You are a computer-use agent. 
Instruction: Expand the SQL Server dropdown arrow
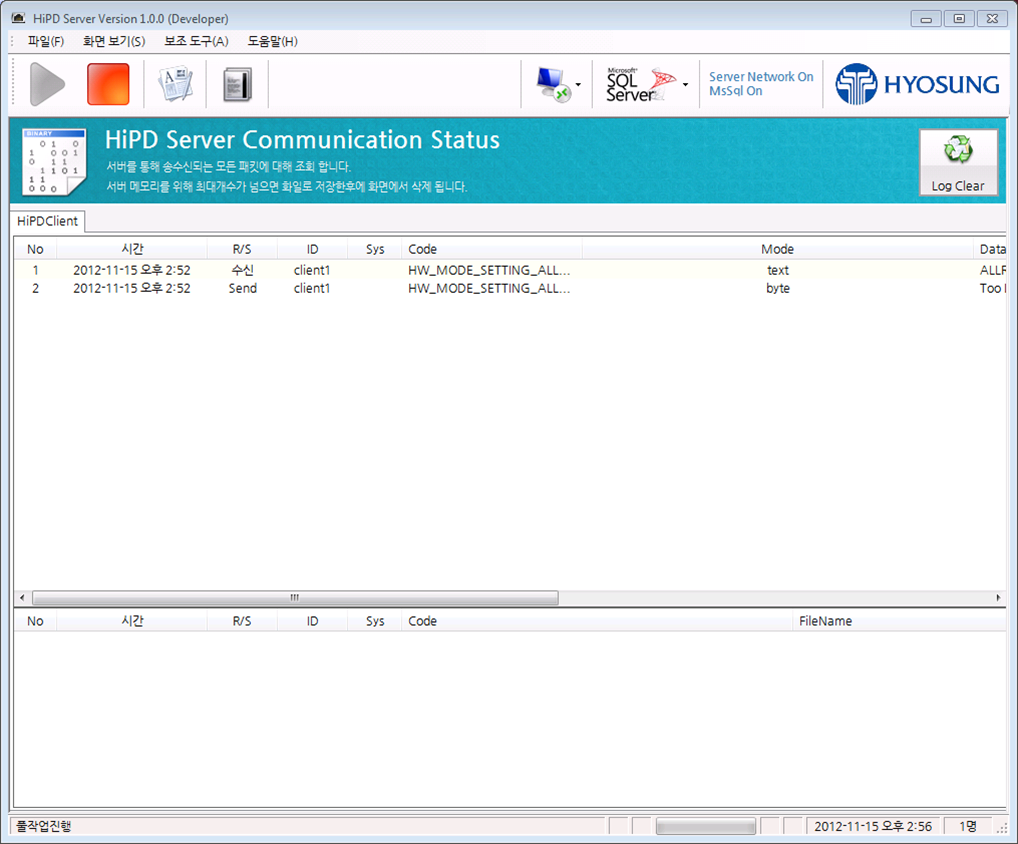click(685, 85)
